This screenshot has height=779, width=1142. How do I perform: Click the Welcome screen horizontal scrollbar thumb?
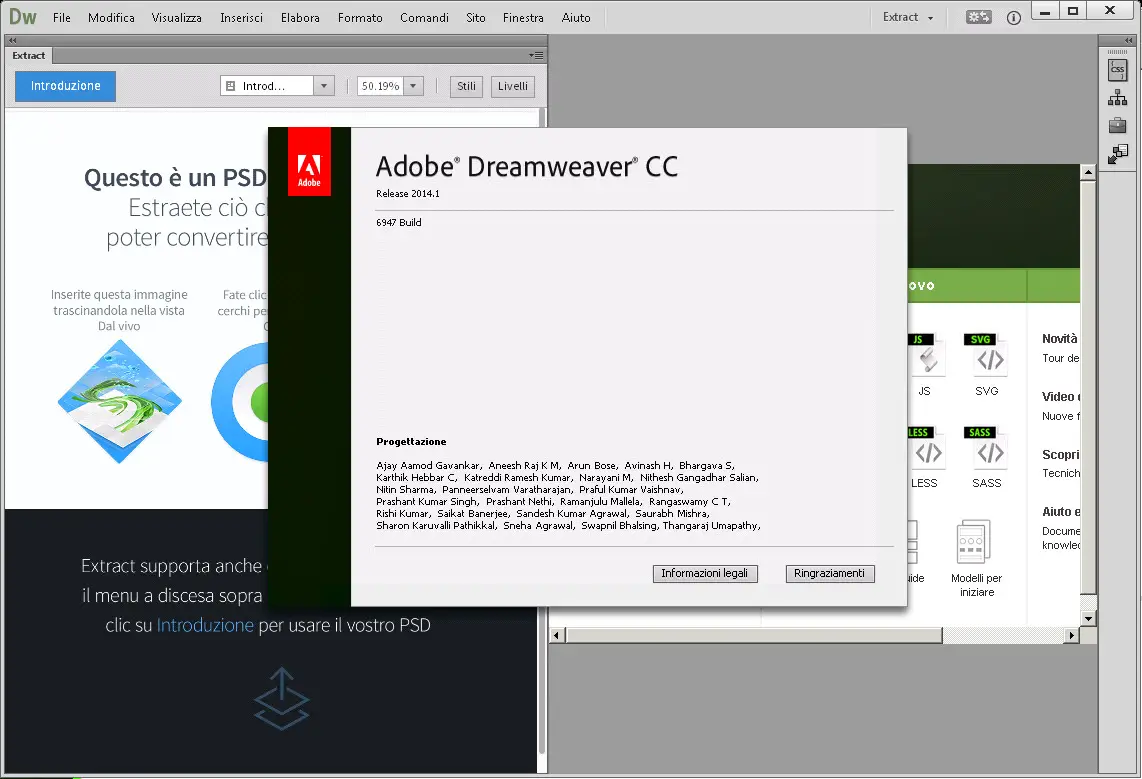(x=754, y=636)
